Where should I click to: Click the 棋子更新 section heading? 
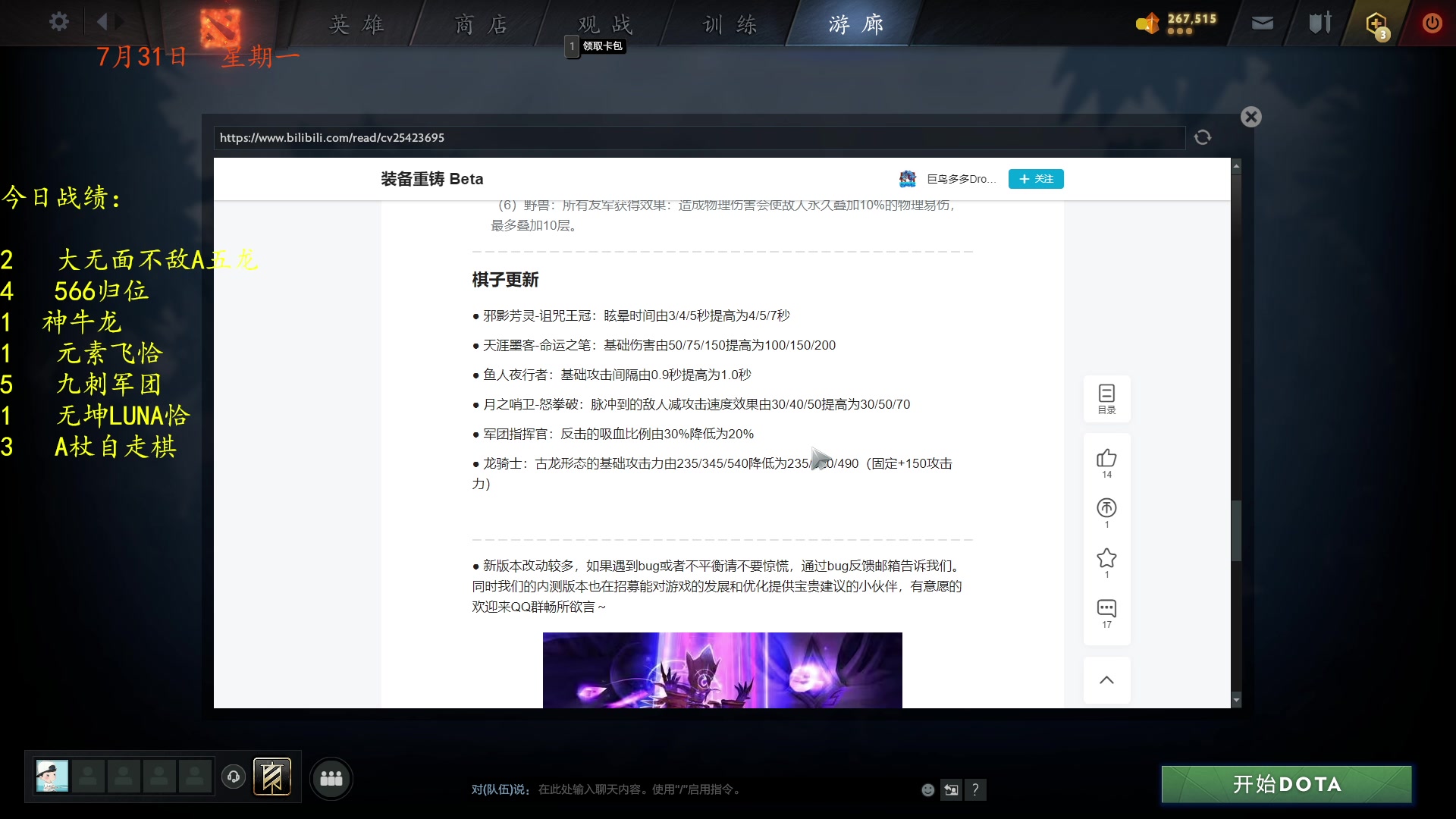(x=505, y=280)
